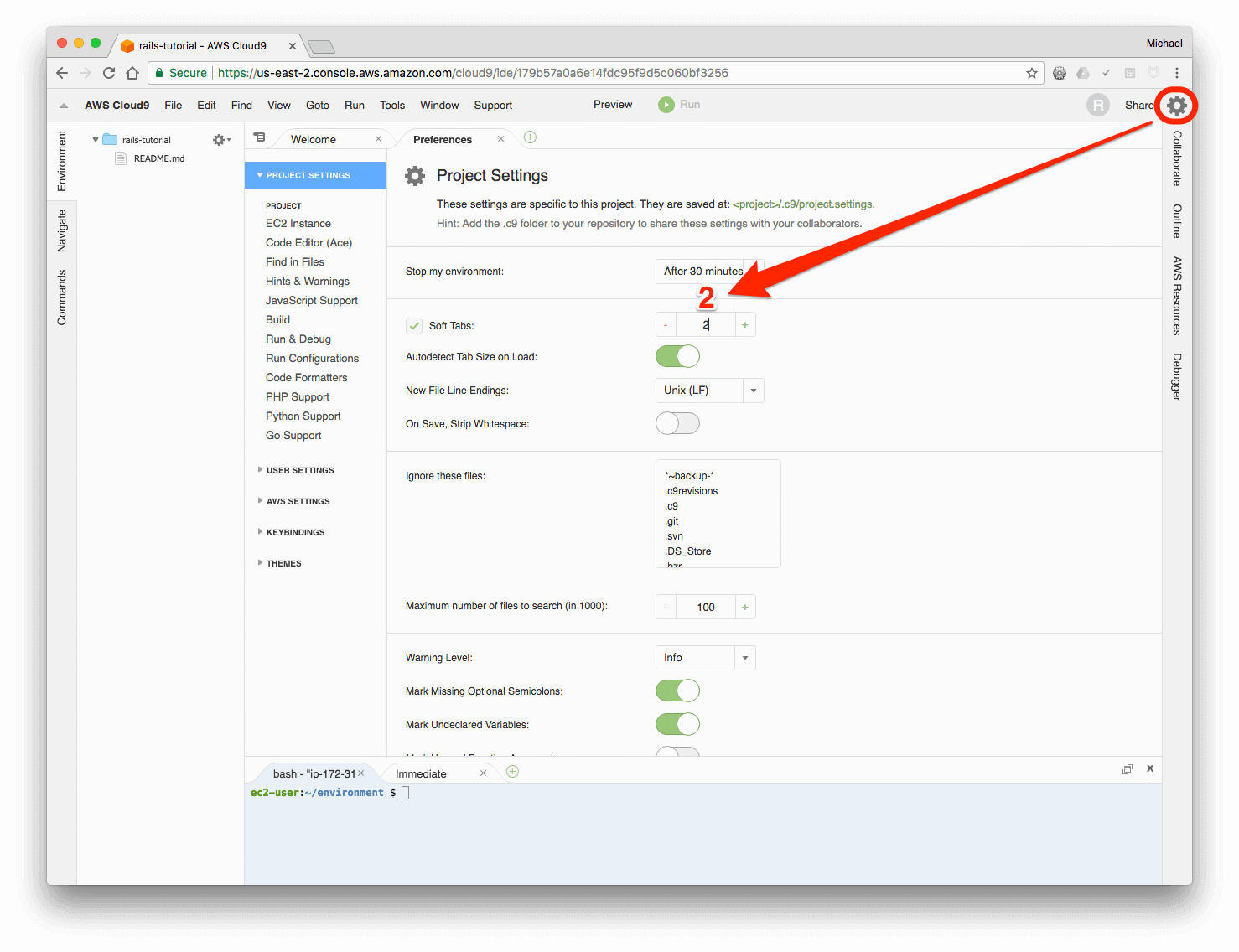
Task: Collapse the menu bar with up arrow
Action: pos(64,106)
